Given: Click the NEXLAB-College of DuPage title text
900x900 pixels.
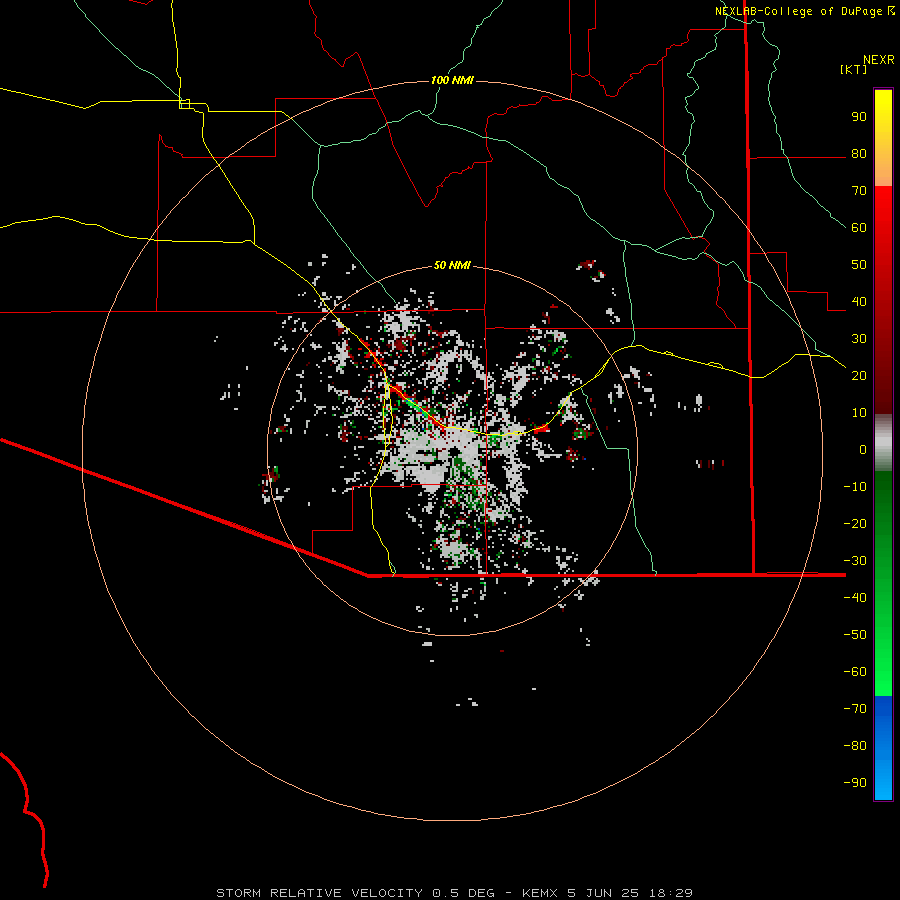Looking at the screenshot, I should (798, 11).
